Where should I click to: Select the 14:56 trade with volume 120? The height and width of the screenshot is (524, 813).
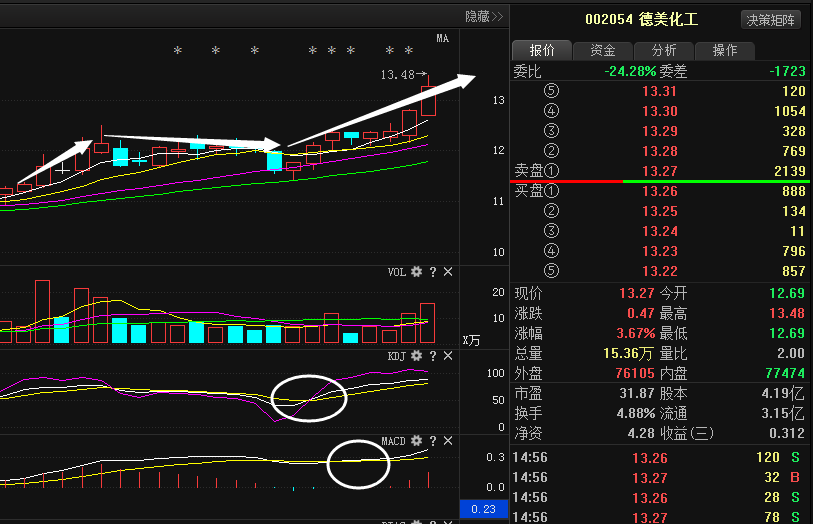[x=658, y=458]
